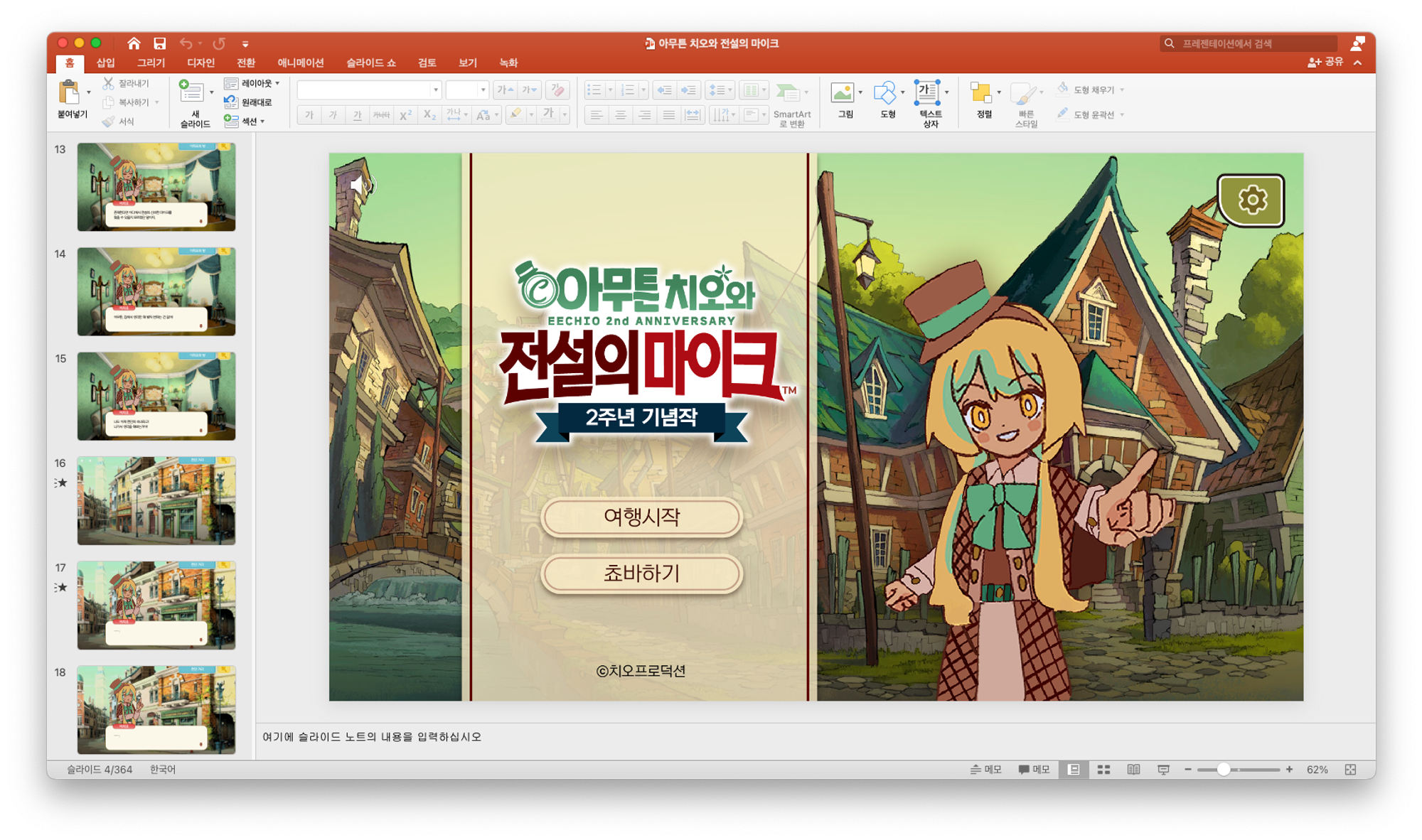
Task: Click the Save icon in title bar
Action: [159, 43]
